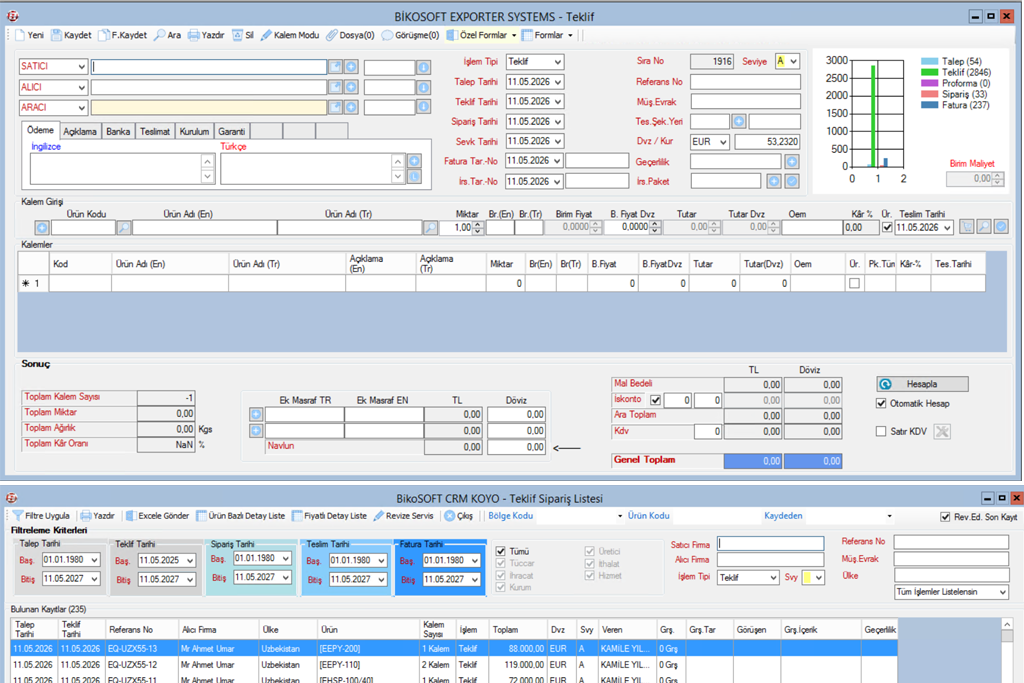Open Dosya(0) attachment icon
The height and width of the screenshot is (683, 1024).
(332, 35)
